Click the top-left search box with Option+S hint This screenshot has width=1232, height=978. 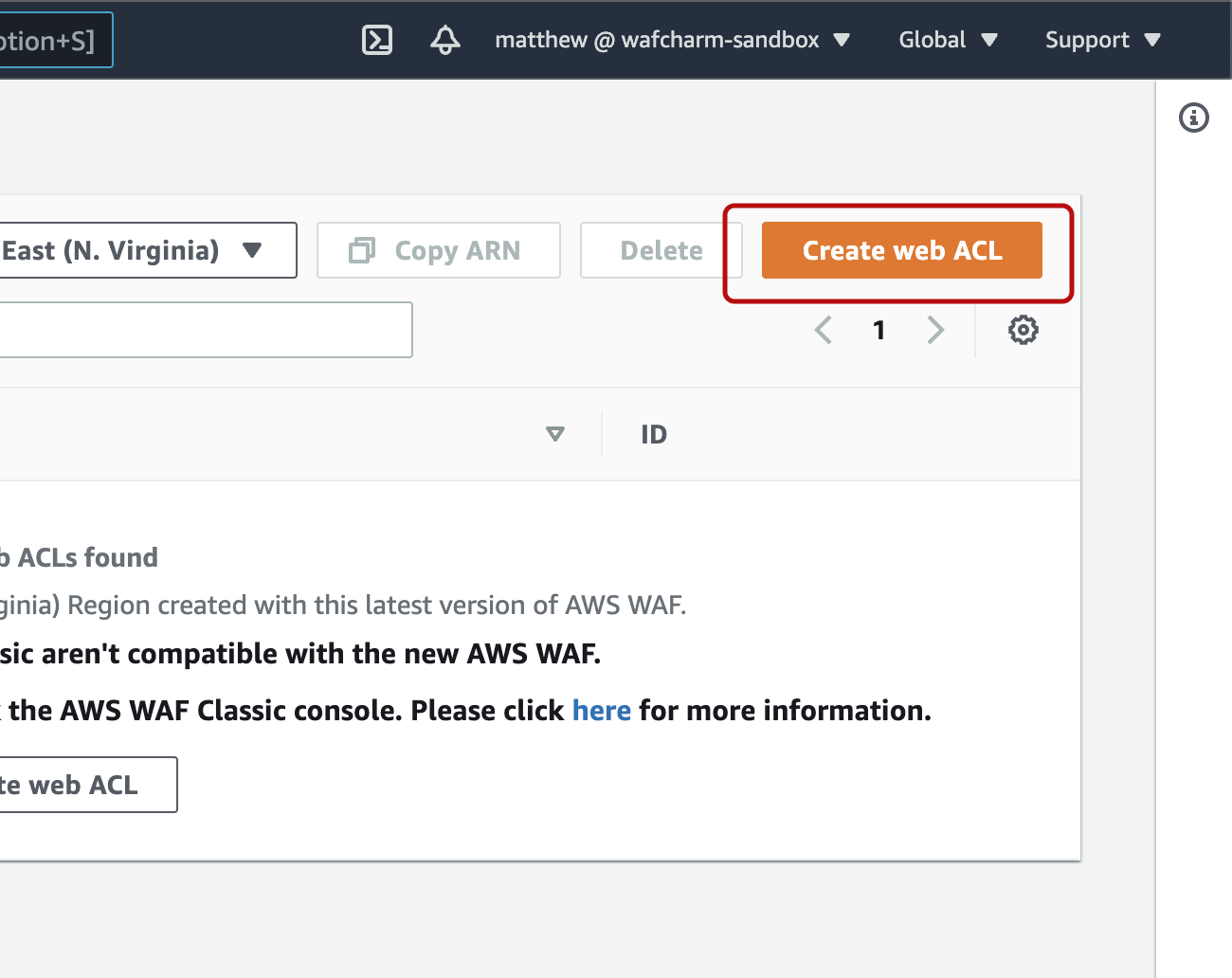pyautogui.click(x=56, y=40)
